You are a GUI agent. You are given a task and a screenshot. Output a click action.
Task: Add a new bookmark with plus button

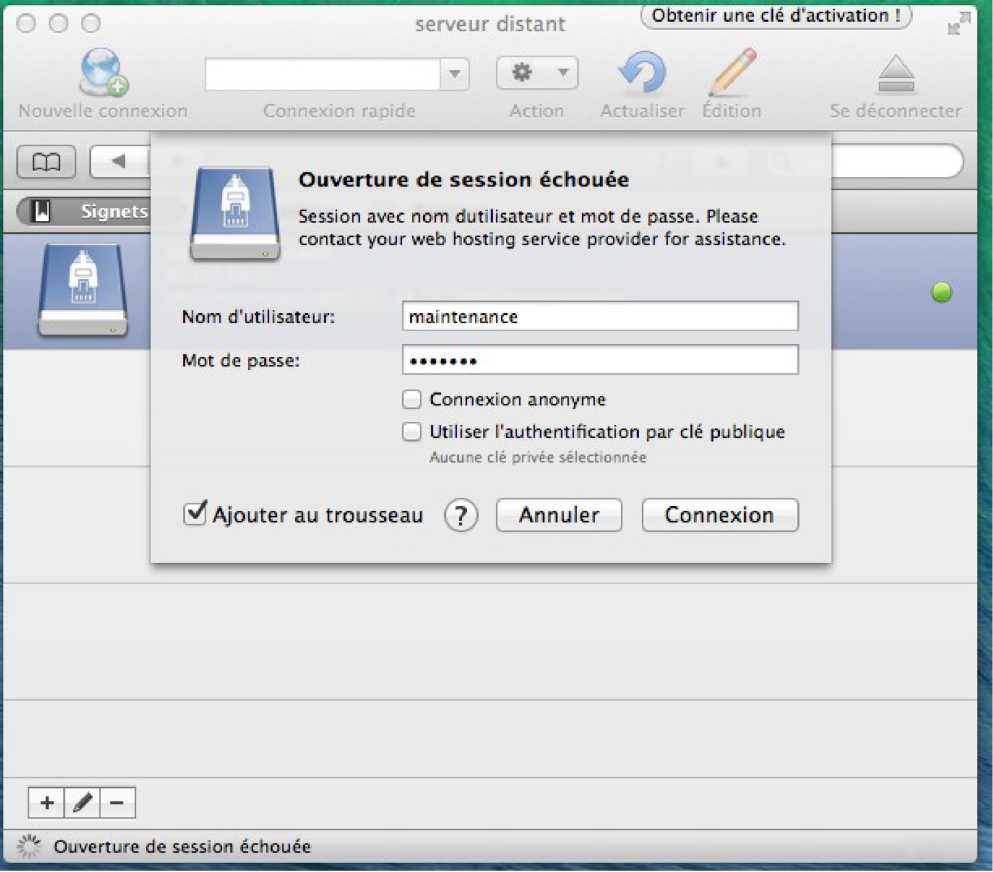(x=46, y=802)
